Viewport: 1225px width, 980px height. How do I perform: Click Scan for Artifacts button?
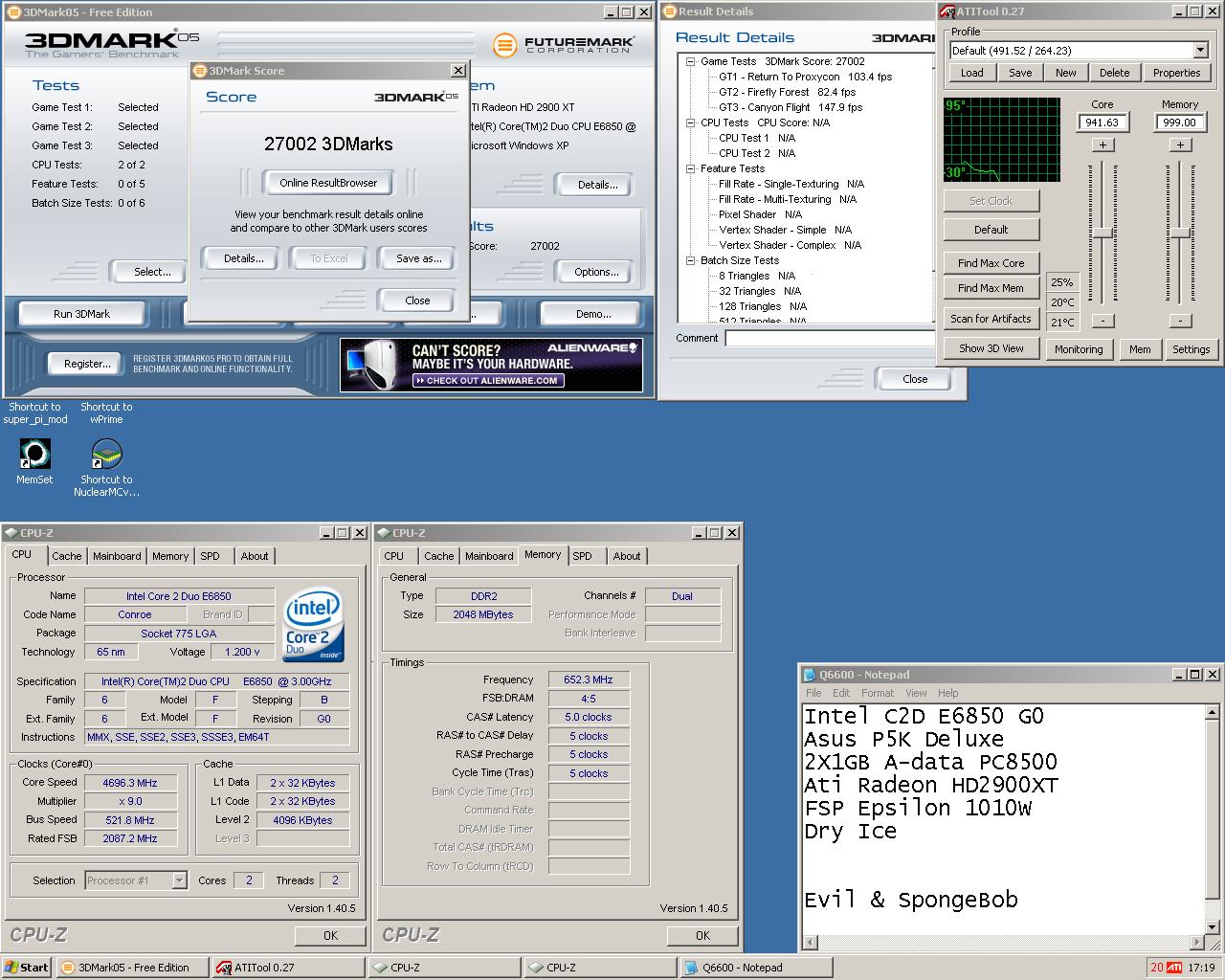coord(991,319)
